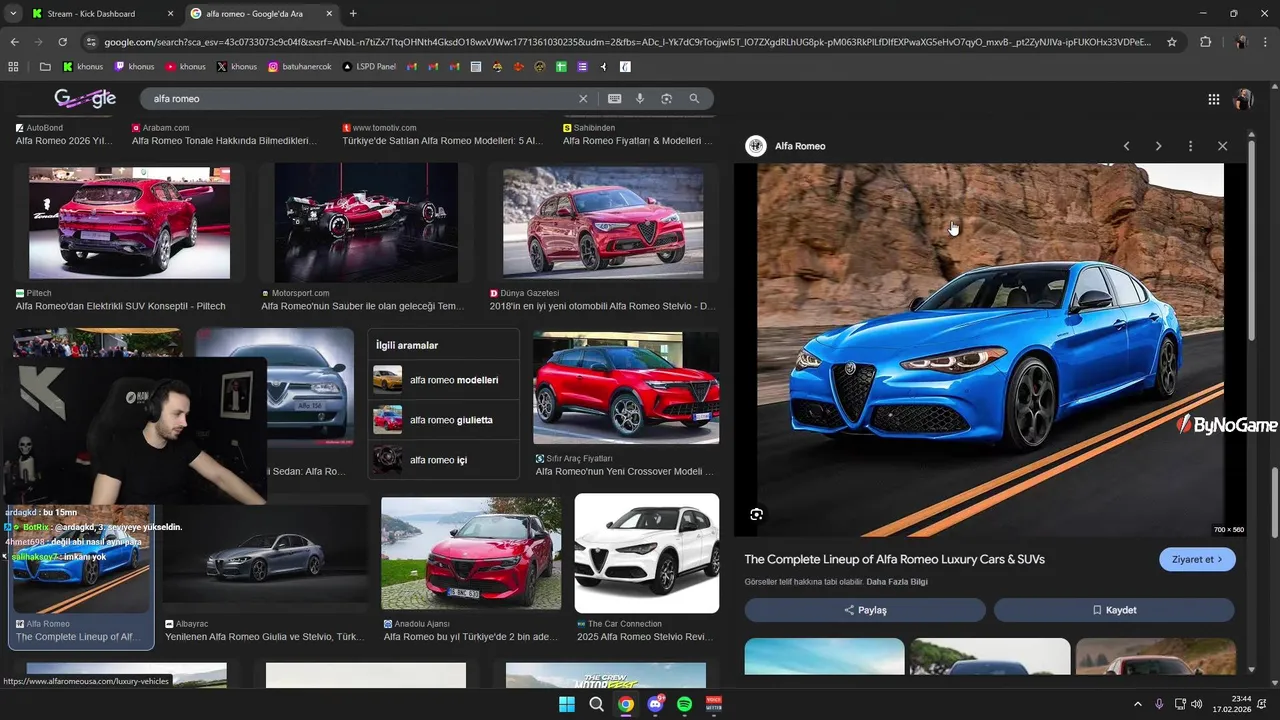Open the Twitch khonus bookmark
The image size is (1280, 720).
click(x=134, y=67)
